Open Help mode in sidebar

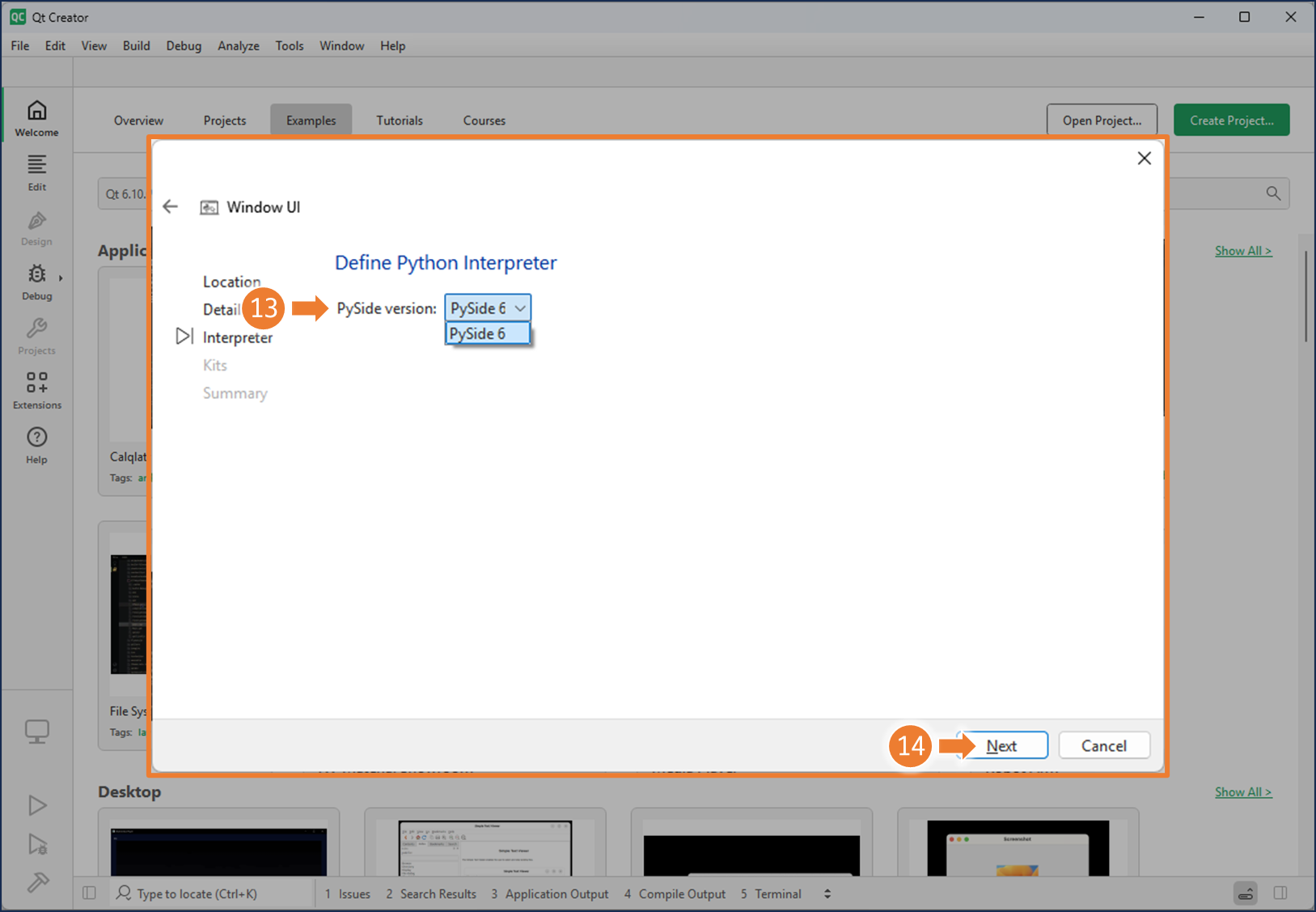click(36, 445)
